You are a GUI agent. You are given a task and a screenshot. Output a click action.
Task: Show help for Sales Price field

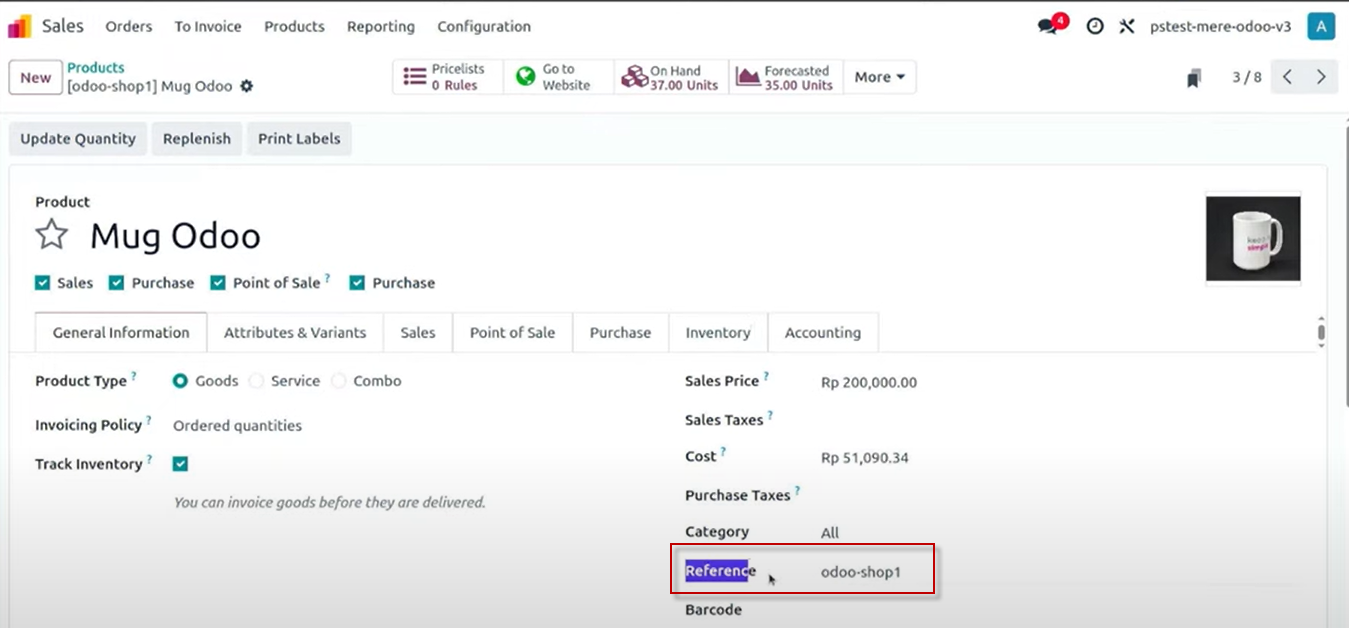pyautogui.click(x=767, y=377)
